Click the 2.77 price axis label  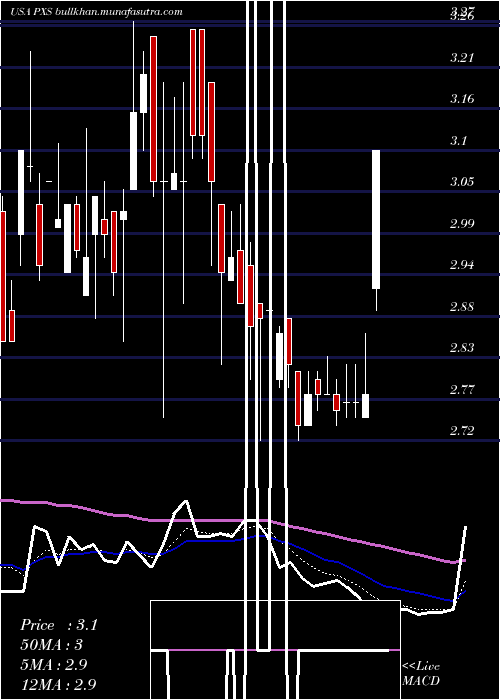(x=462, y=390)
